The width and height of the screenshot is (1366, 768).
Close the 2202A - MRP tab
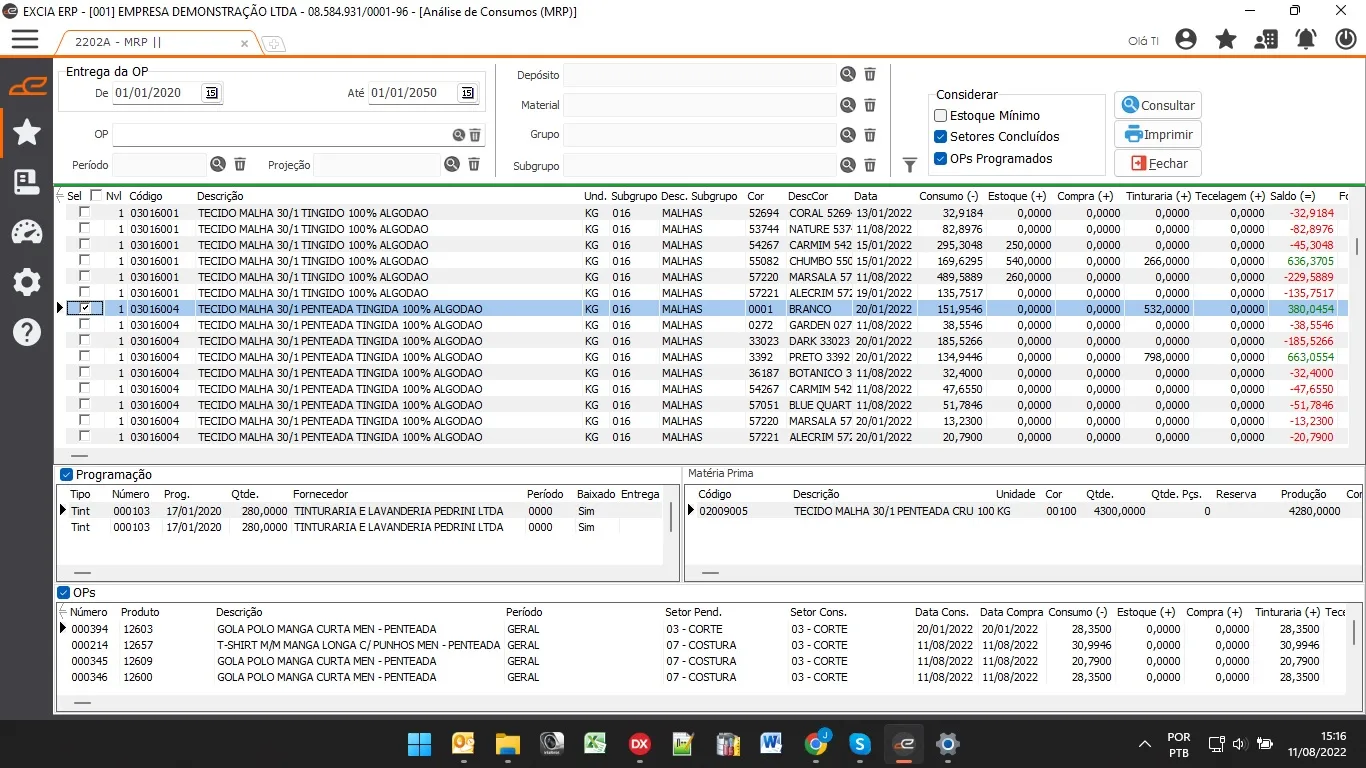(245, 44)
